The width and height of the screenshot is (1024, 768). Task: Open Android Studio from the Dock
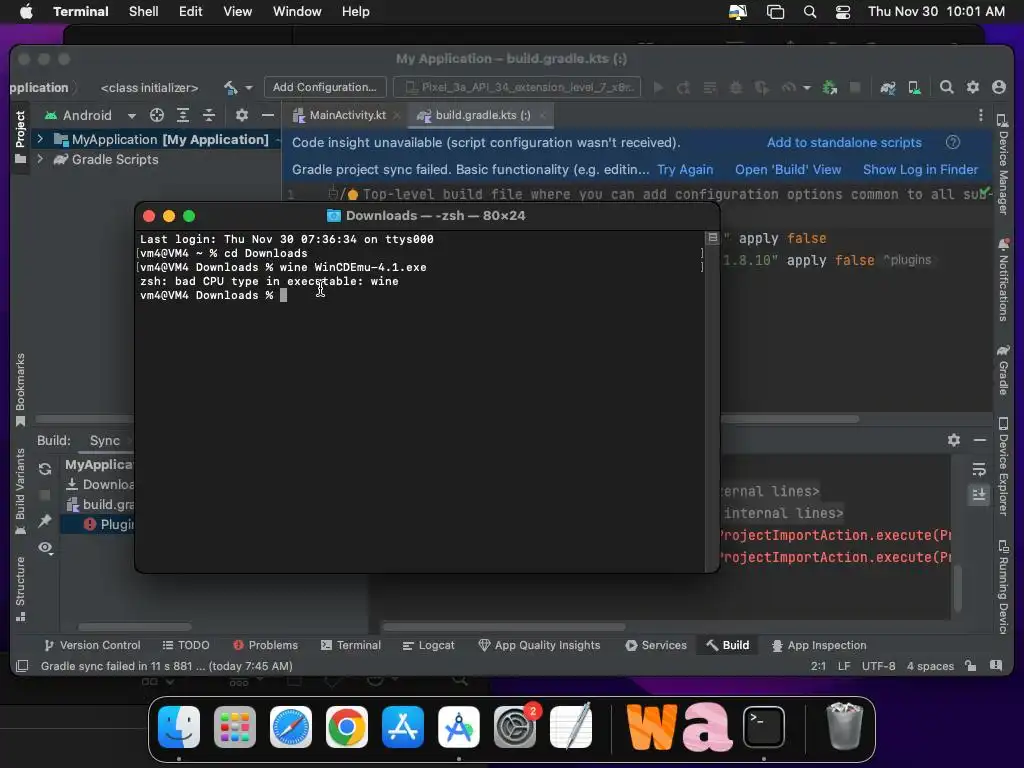click(x=459, y=727)
